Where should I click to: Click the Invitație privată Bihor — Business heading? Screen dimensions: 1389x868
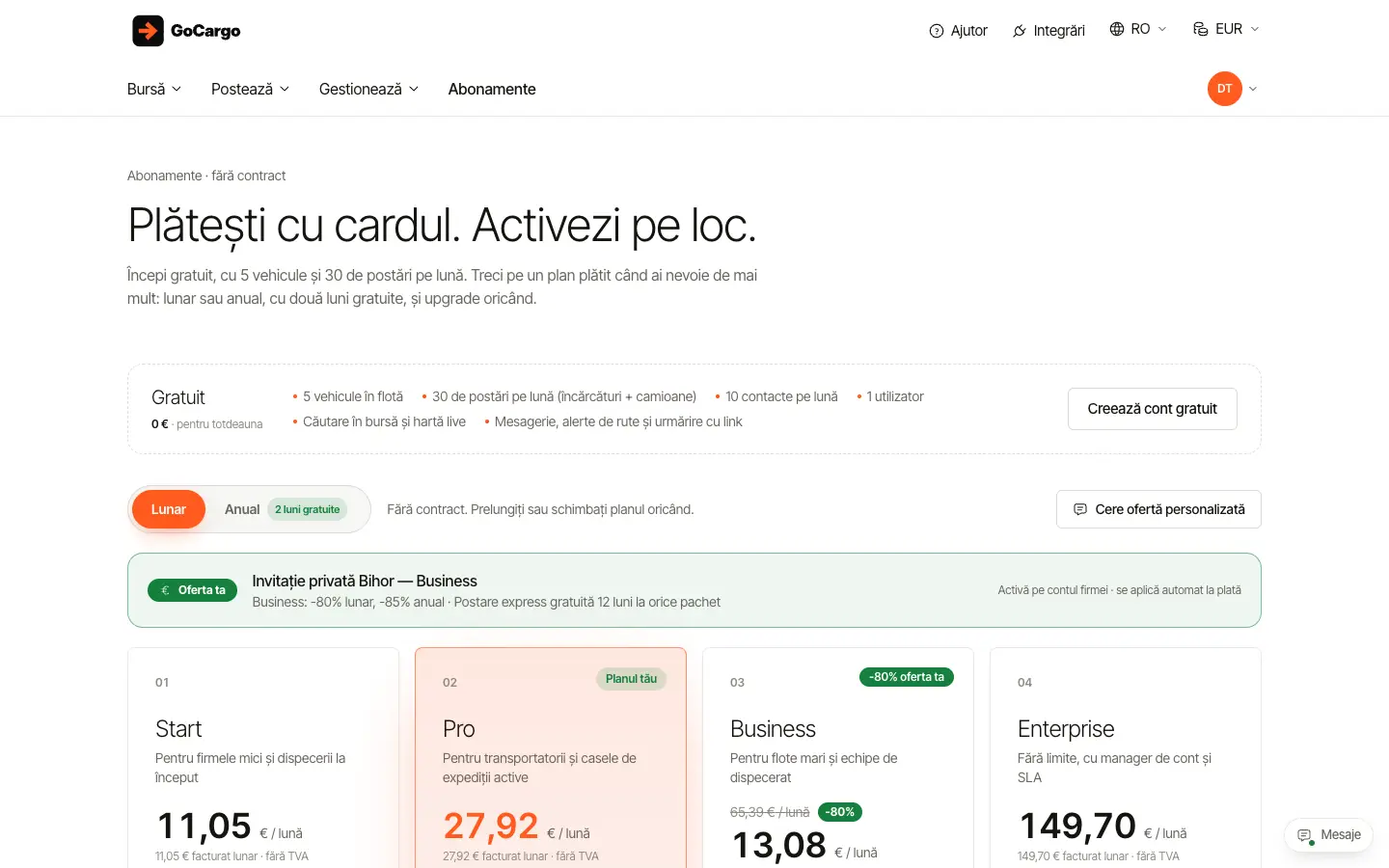[x=365, y=581]
